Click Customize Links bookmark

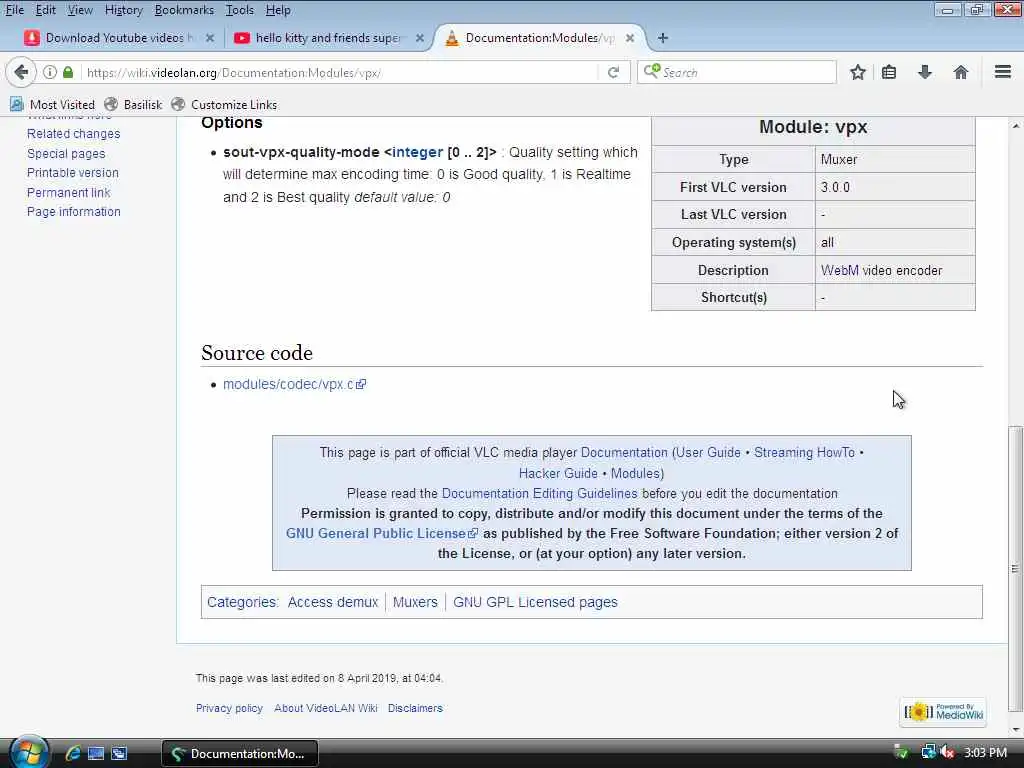click(224, 104)
